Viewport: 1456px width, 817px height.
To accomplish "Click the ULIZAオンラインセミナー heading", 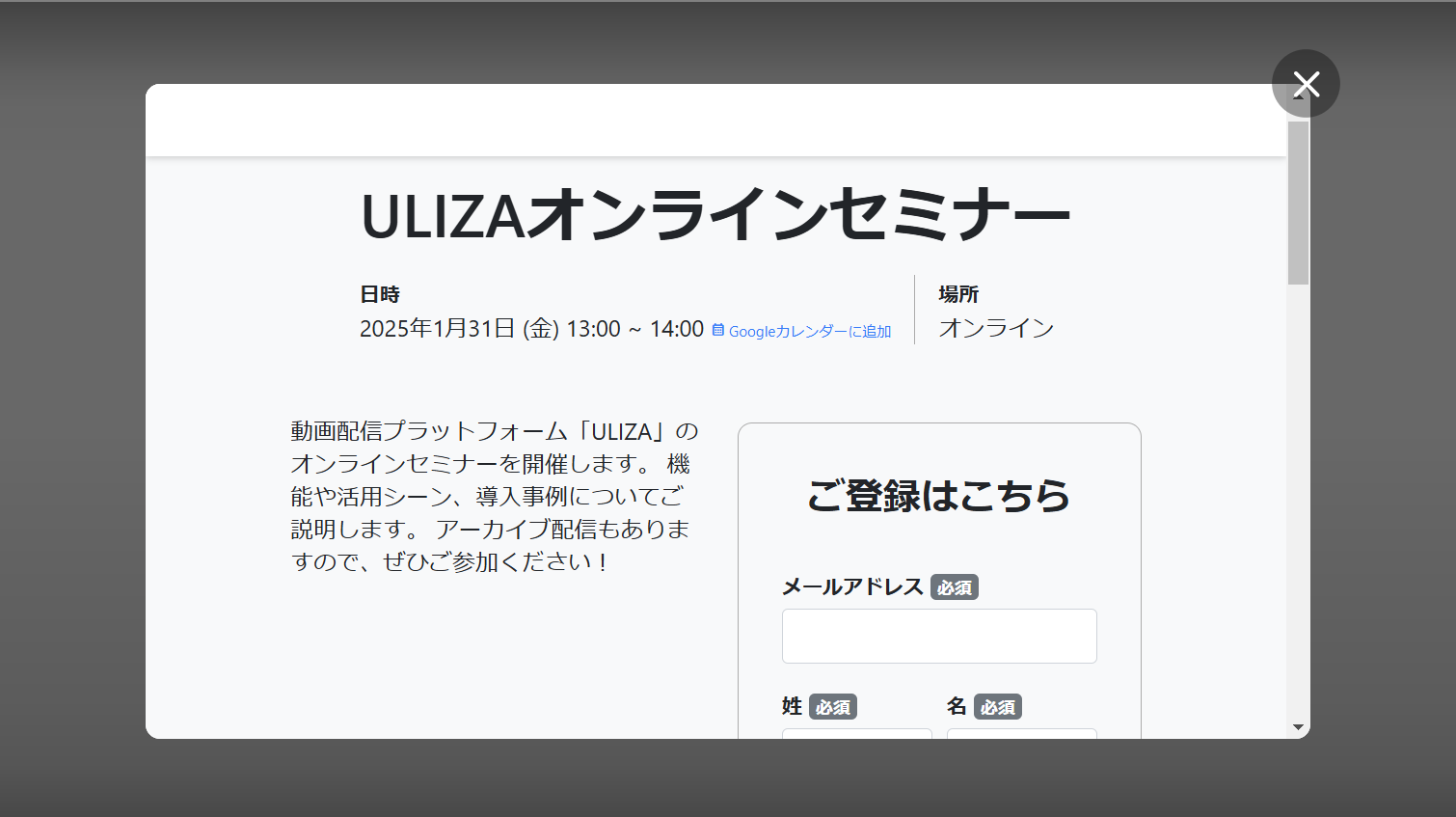I will (x=715, y=215).
